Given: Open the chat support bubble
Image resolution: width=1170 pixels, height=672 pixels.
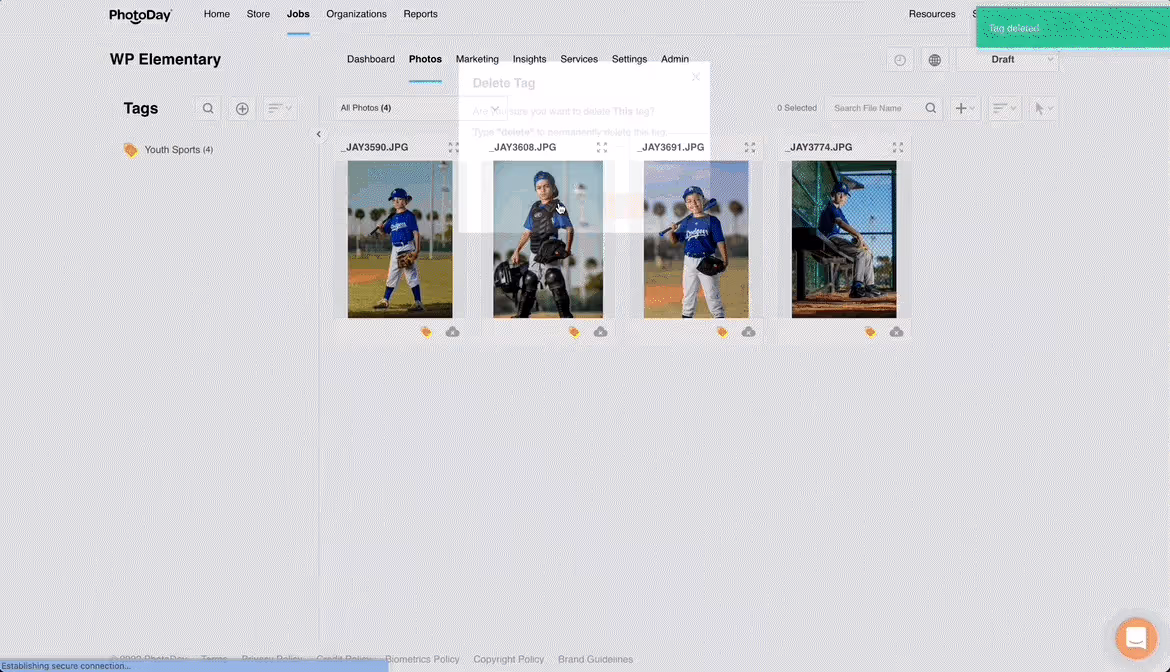Looking at the screenshot, I should [1136, 638].
